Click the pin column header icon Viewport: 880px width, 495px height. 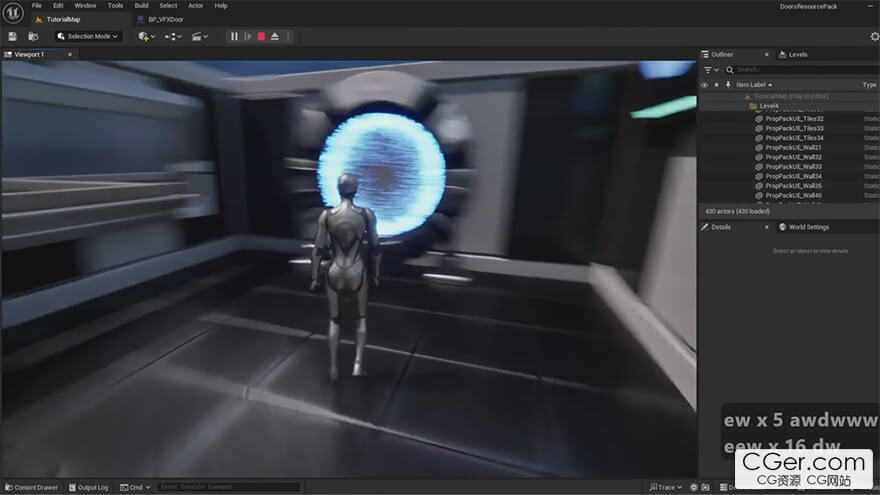click(x=728, y=85)
